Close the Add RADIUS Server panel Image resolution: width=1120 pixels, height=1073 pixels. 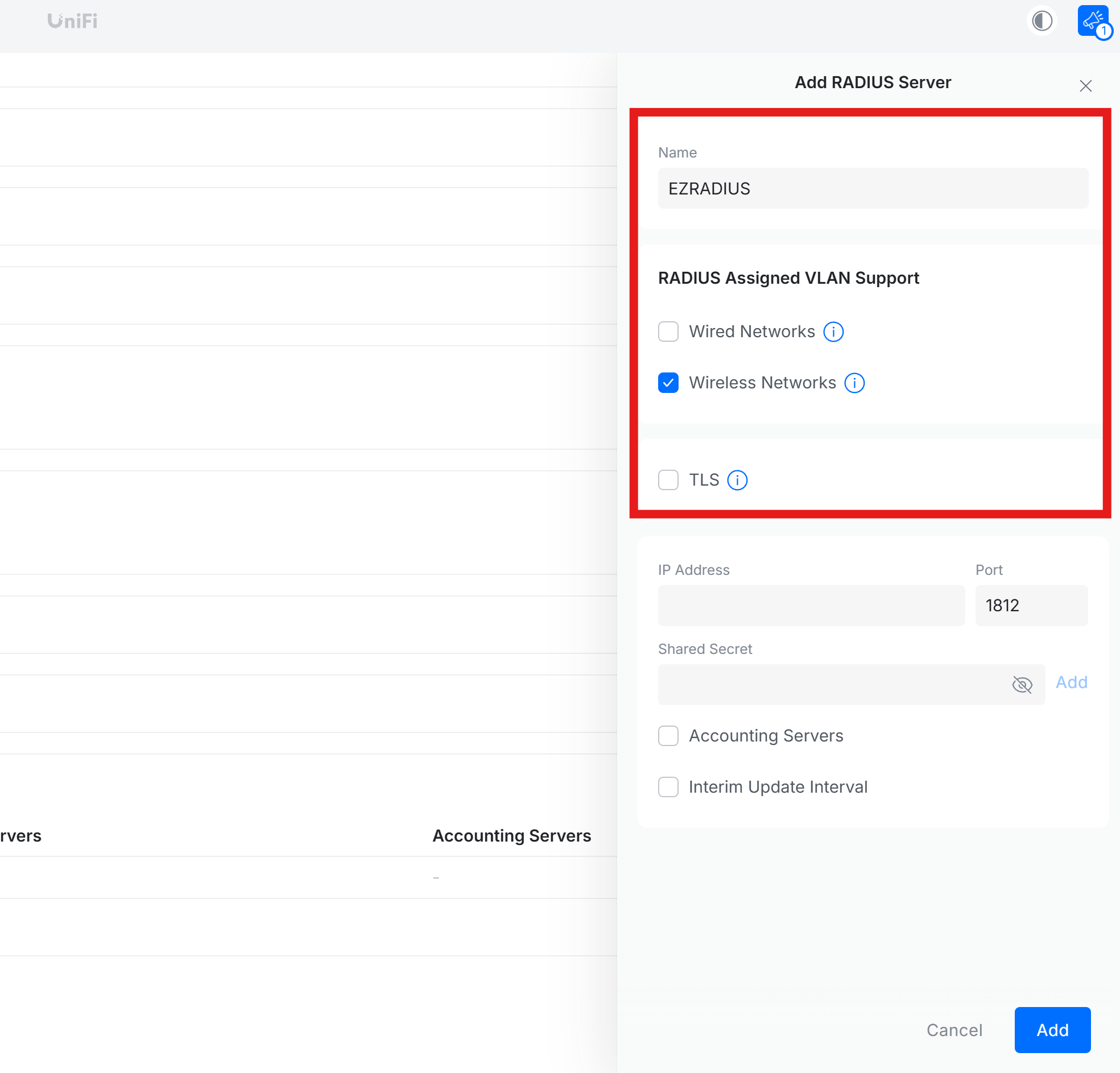(x=1085, y=86)
